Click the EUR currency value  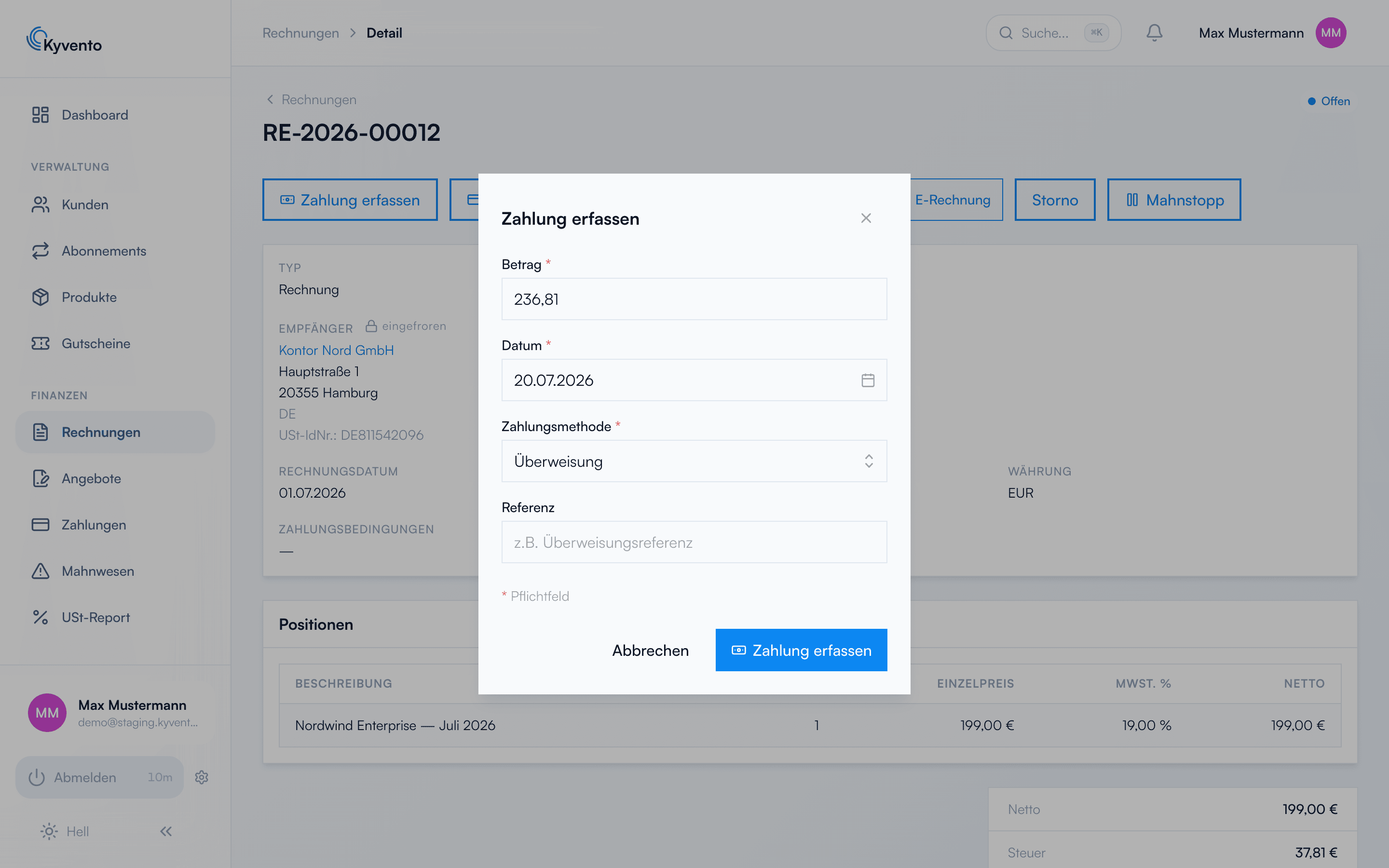[x=1021, y=492]
